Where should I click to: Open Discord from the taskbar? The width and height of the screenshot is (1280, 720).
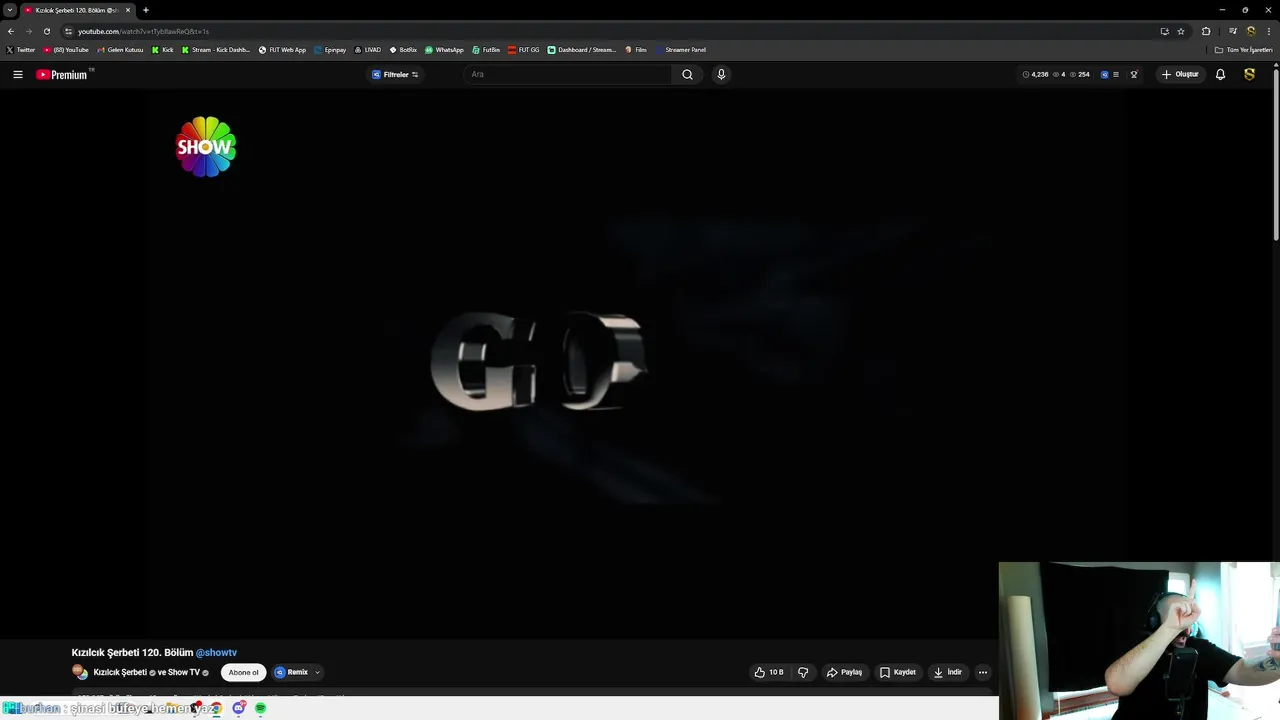(x=239, y=708)
